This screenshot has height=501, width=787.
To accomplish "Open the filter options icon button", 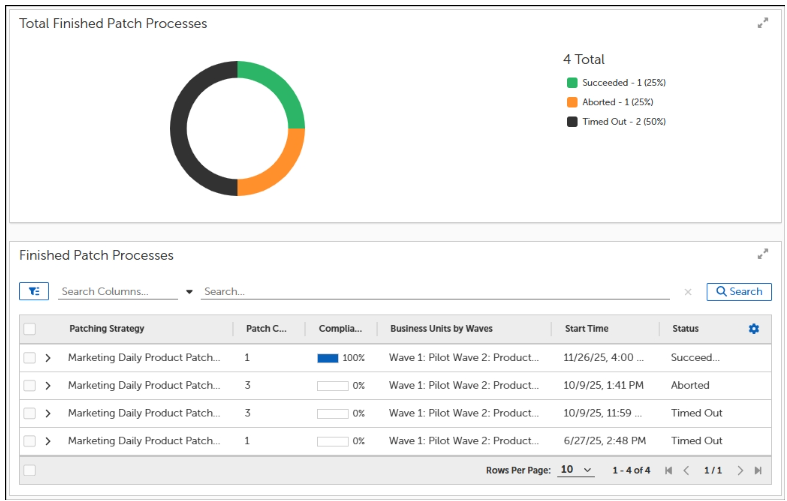I will pyautogui.click(x=33, y=292).
